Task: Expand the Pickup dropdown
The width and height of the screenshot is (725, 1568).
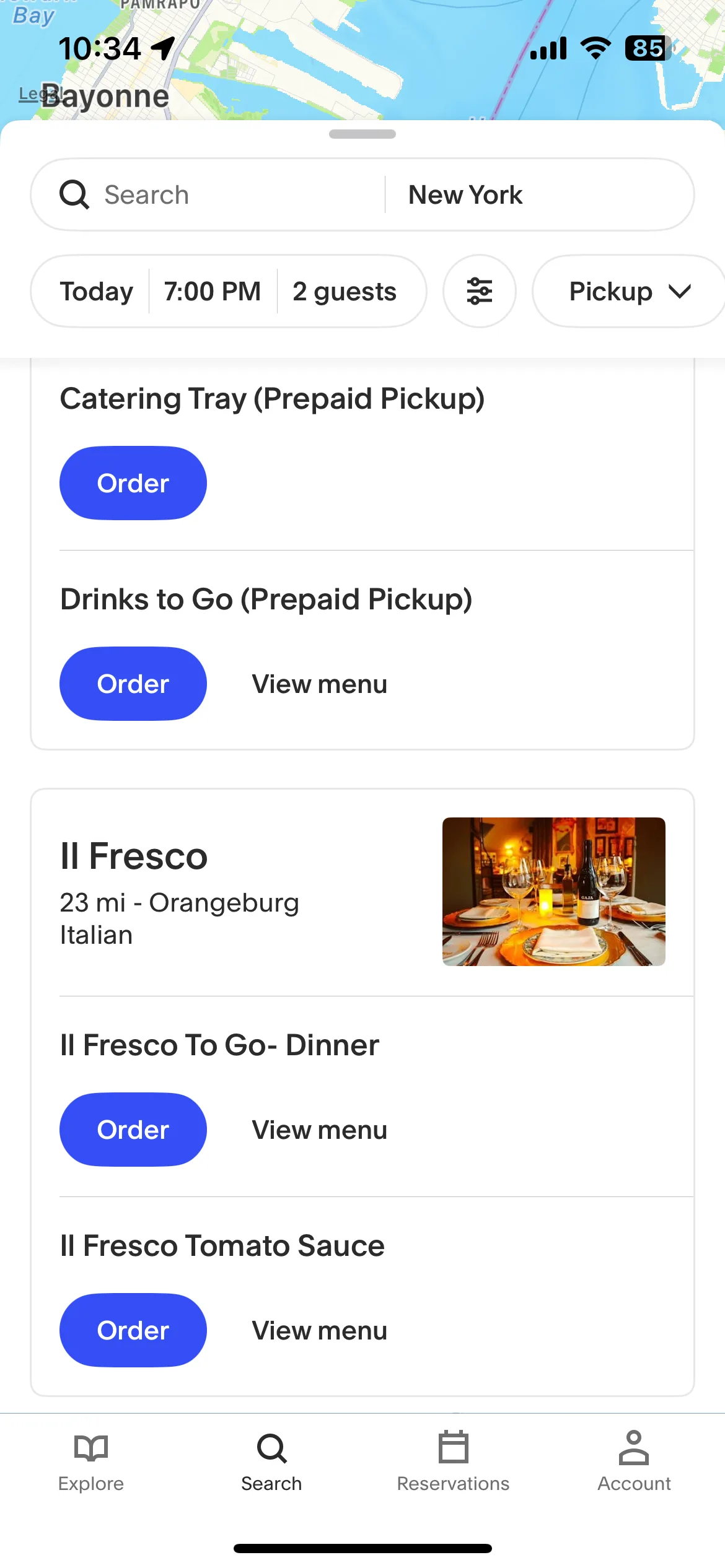Action: pos(628,291)
